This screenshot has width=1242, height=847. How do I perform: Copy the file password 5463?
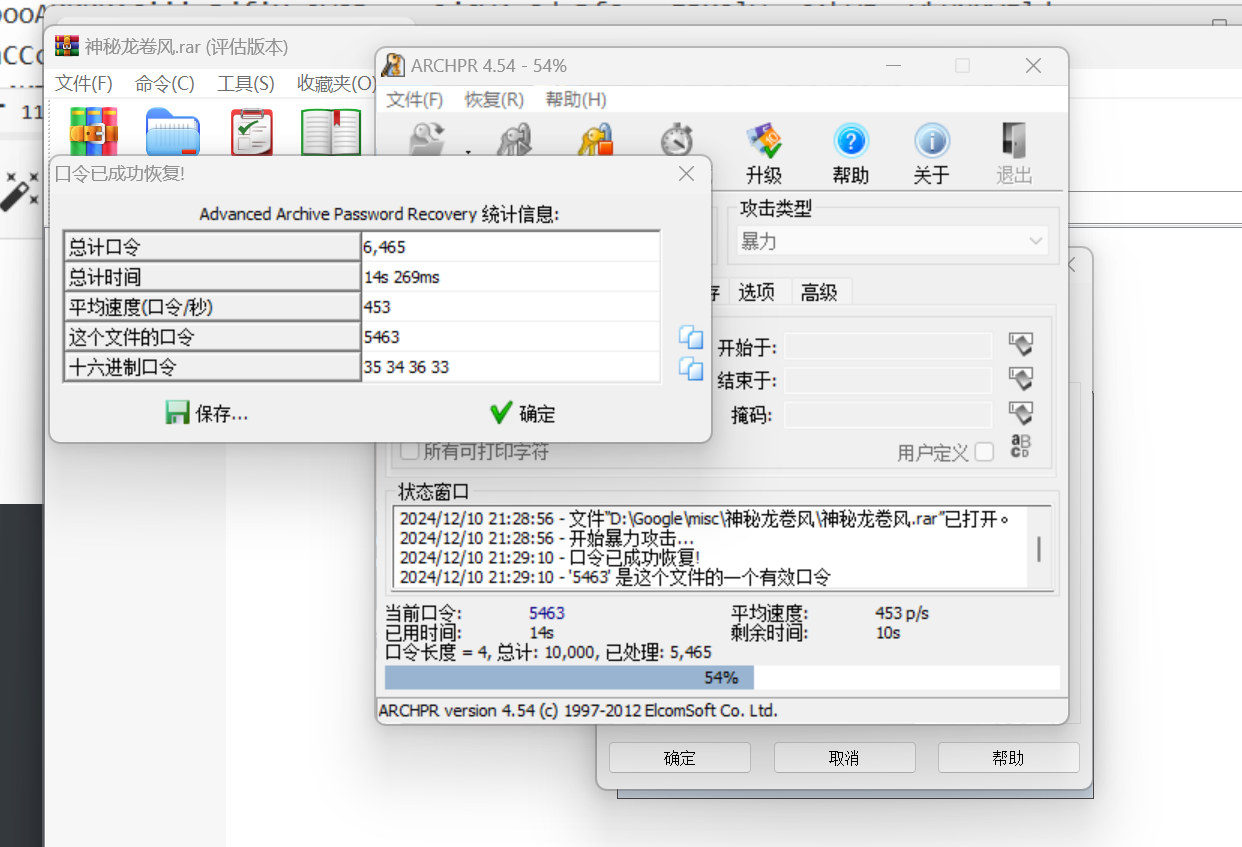pyautogui.click(x=691, y=337)
